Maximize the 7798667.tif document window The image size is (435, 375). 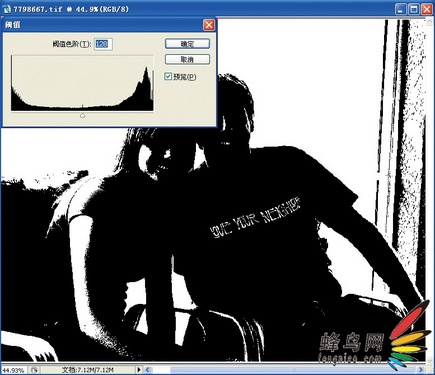[x=414, y=9]
